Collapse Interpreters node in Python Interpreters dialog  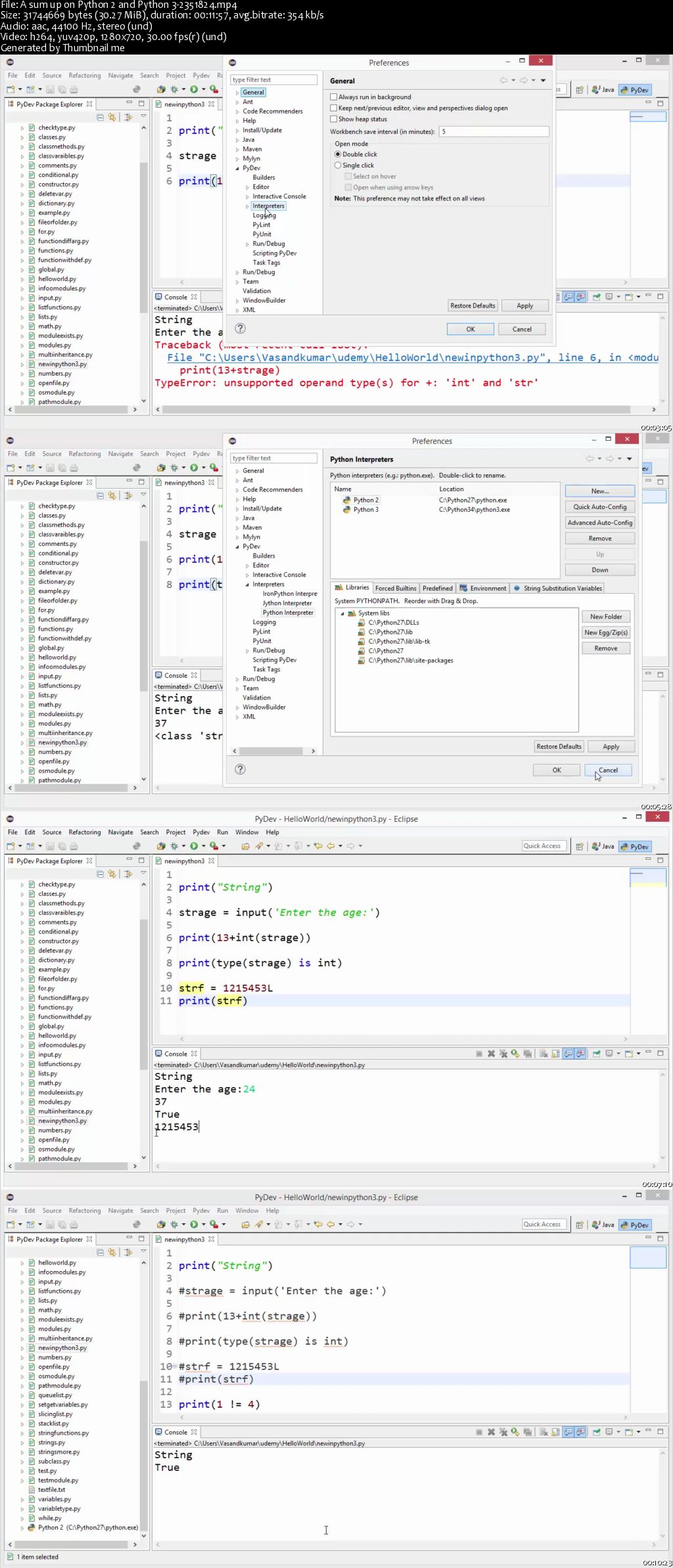[248, 585]
